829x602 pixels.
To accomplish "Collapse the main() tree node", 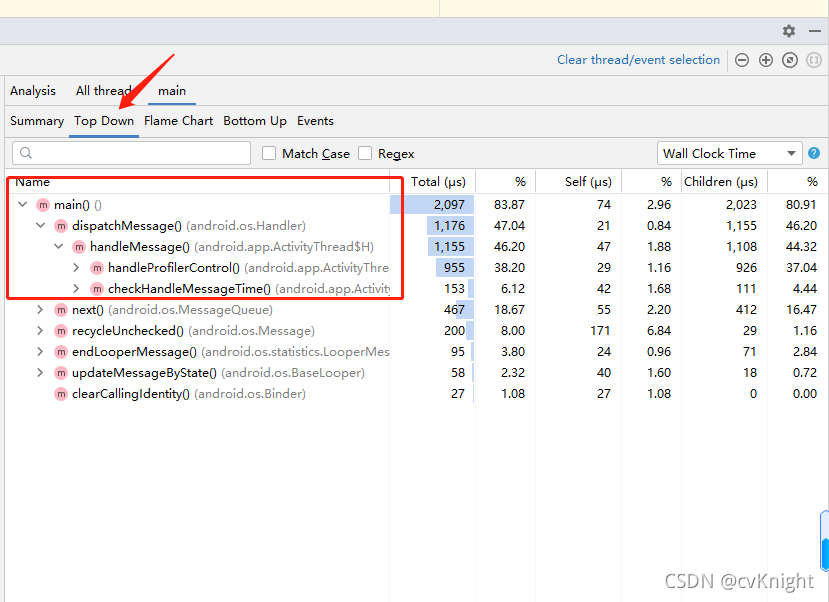I will (23, 204).
